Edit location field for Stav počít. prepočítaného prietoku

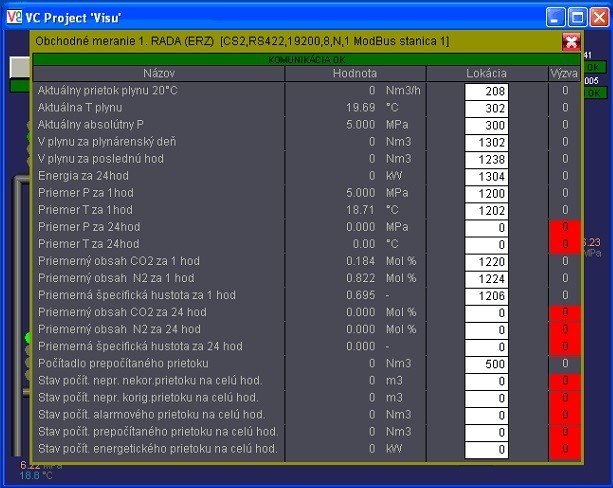pyautogui.click(x=486, y=432)
